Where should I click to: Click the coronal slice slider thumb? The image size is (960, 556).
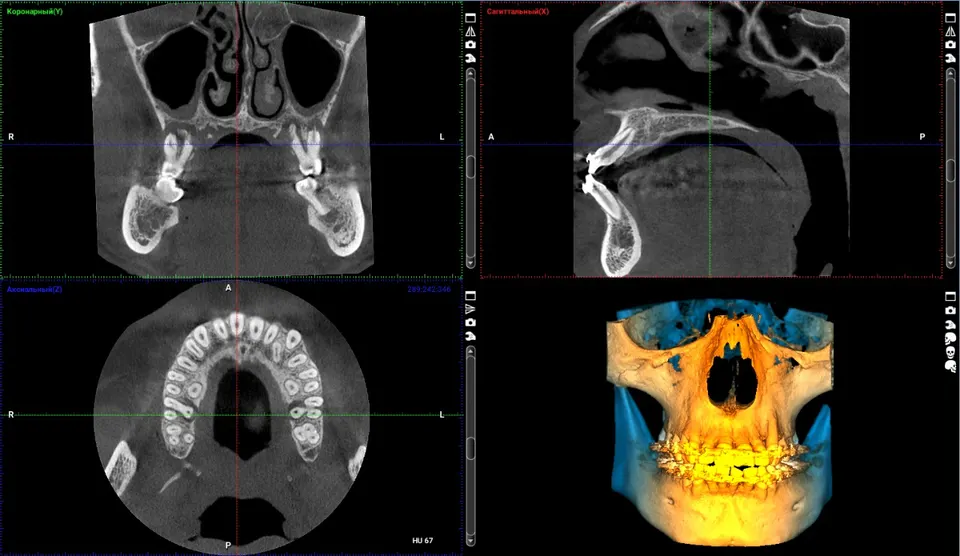470,167
